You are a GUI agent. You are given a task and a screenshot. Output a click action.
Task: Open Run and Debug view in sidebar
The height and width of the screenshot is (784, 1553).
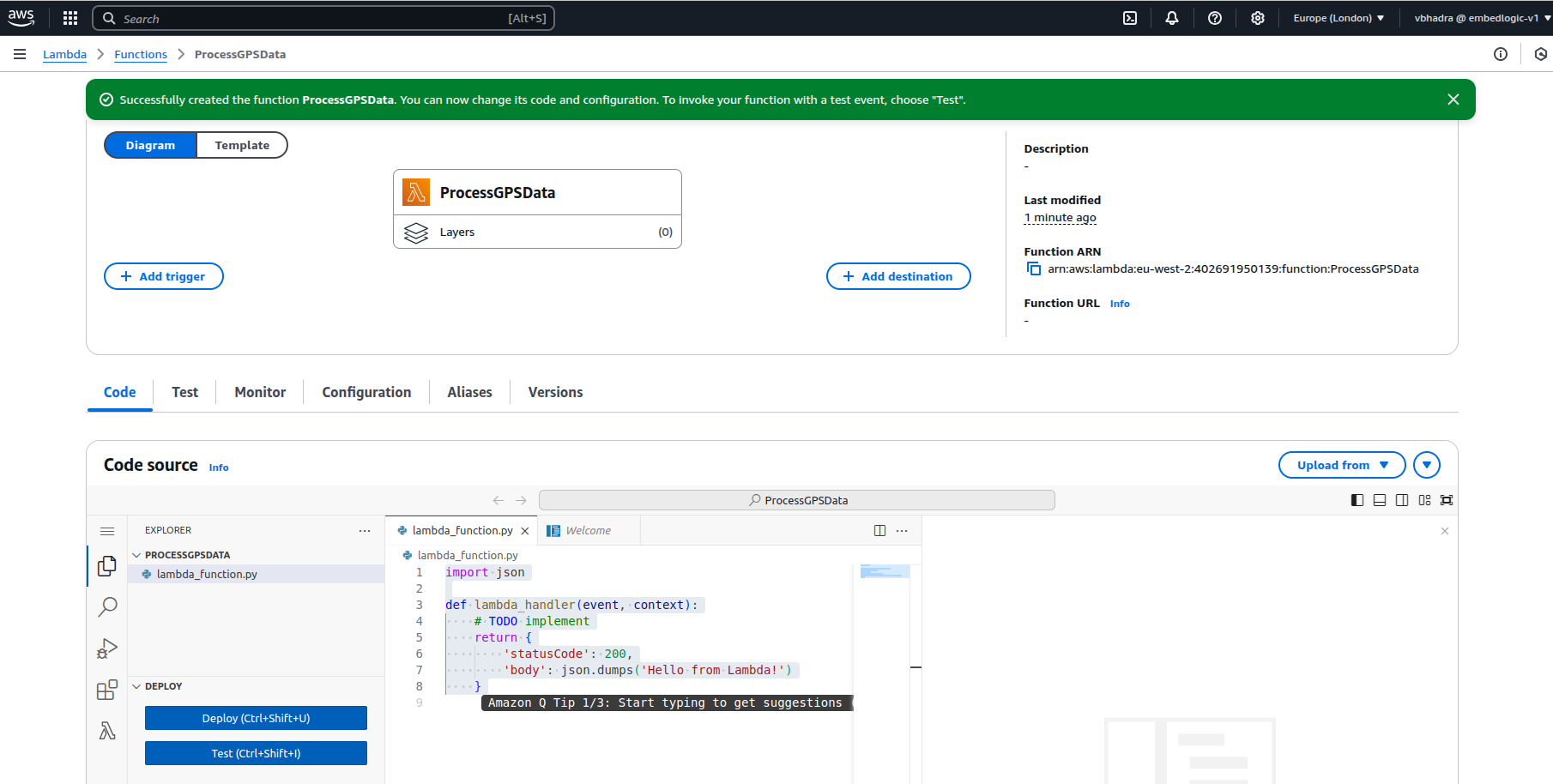tap(107, 648)
